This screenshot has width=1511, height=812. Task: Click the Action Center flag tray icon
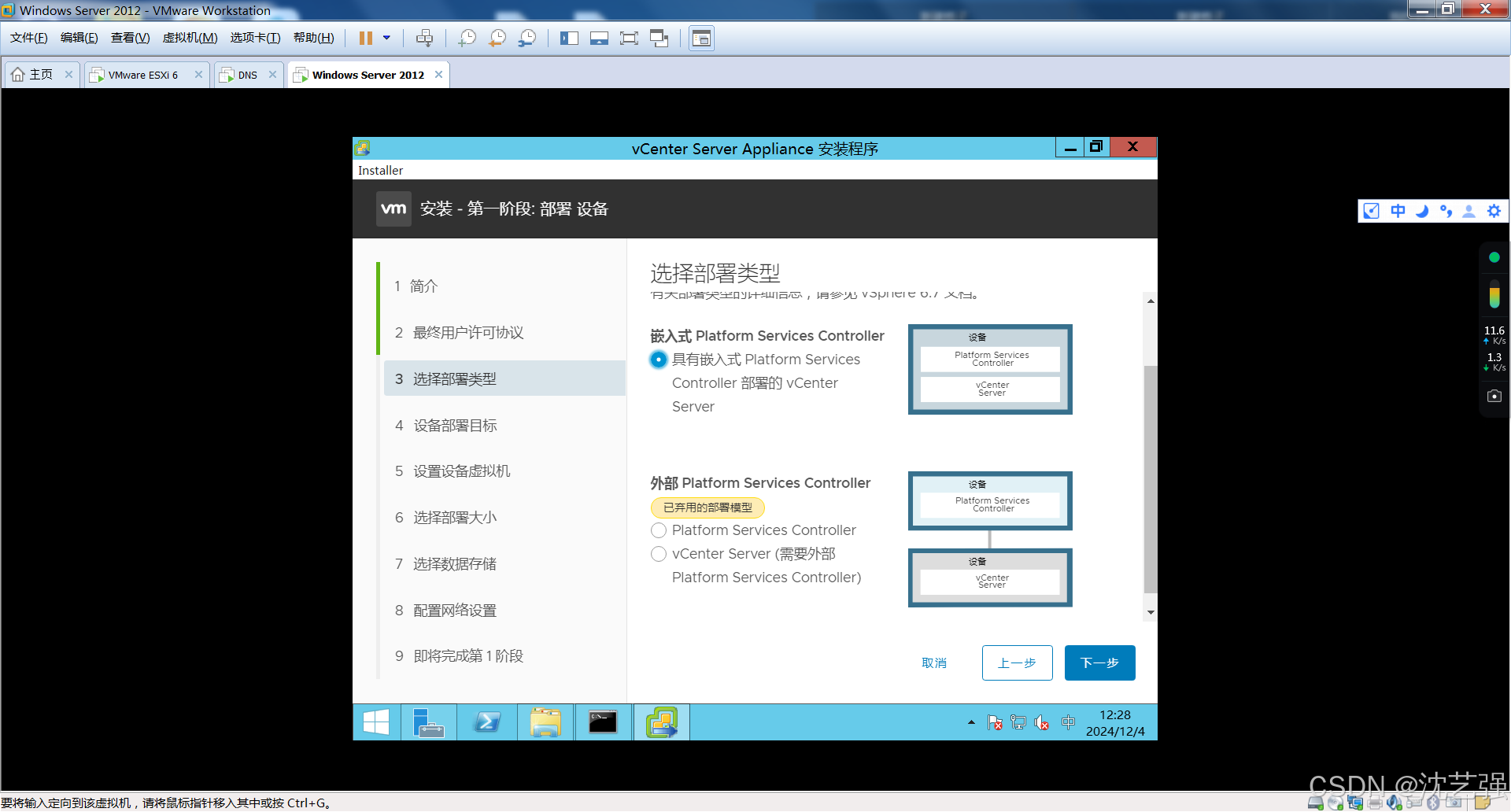(995, 722)
